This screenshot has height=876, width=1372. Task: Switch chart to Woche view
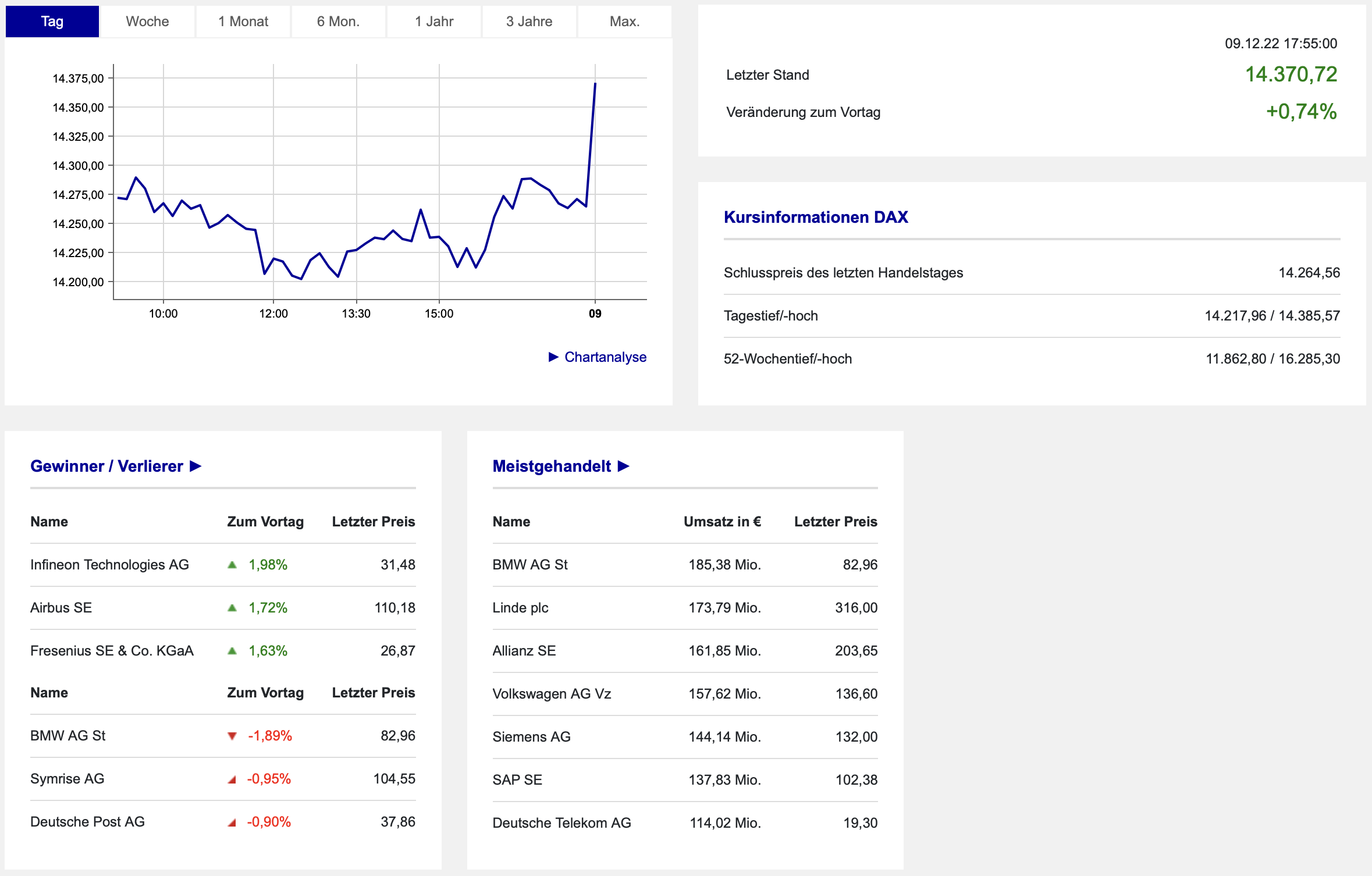point(147,22)
